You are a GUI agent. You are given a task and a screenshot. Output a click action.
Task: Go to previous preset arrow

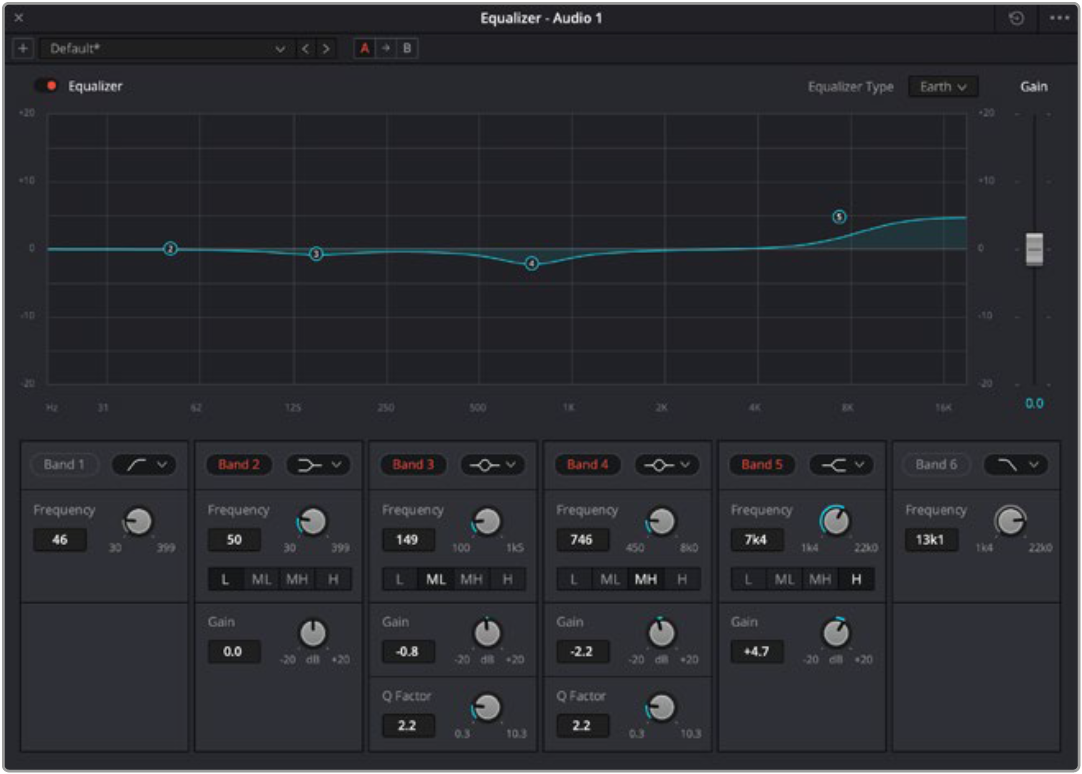point(305,48)
